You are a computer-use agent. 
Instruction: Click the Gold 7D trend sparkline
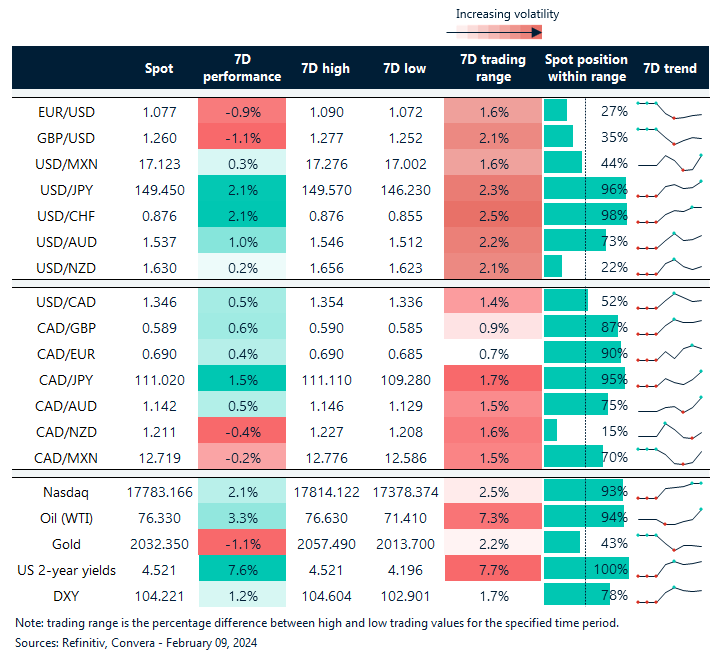(669, 543)
